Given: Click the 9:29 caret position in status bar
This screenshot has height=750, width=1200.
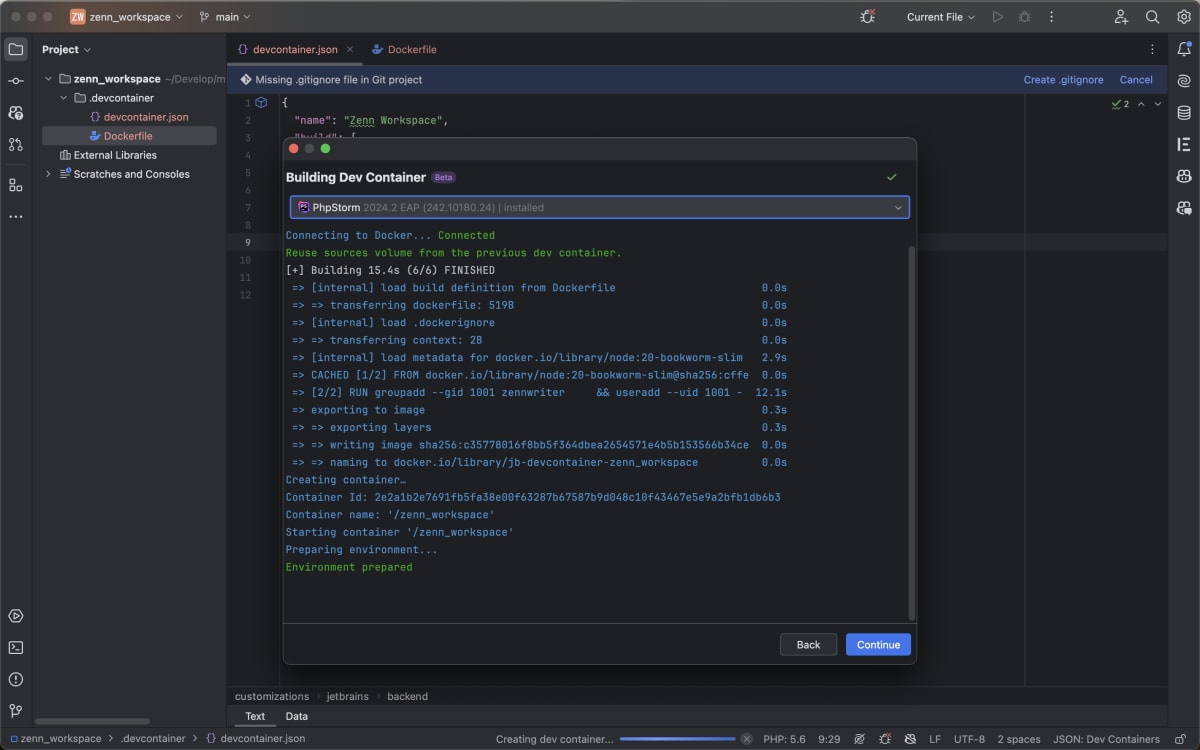Looking at the screenshot, I should coord(829,739).
